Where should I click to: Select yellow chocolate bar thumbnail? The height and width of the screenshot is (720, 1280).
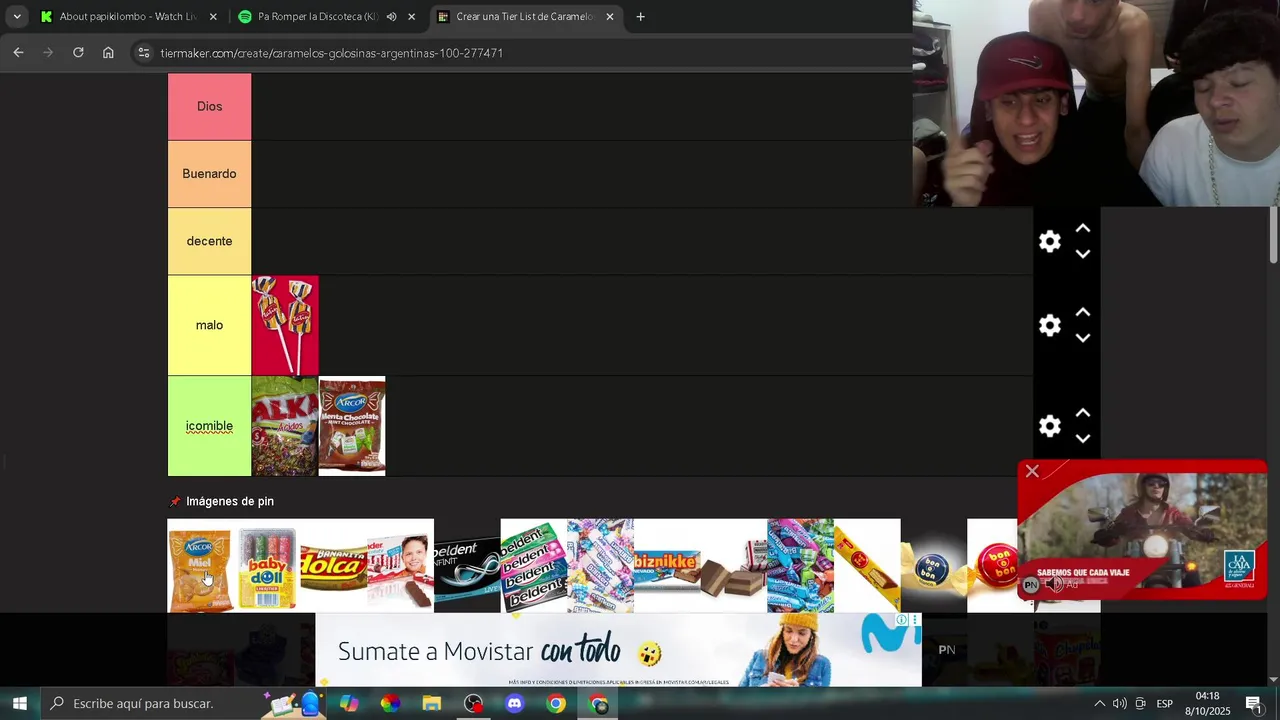point(867,565)
